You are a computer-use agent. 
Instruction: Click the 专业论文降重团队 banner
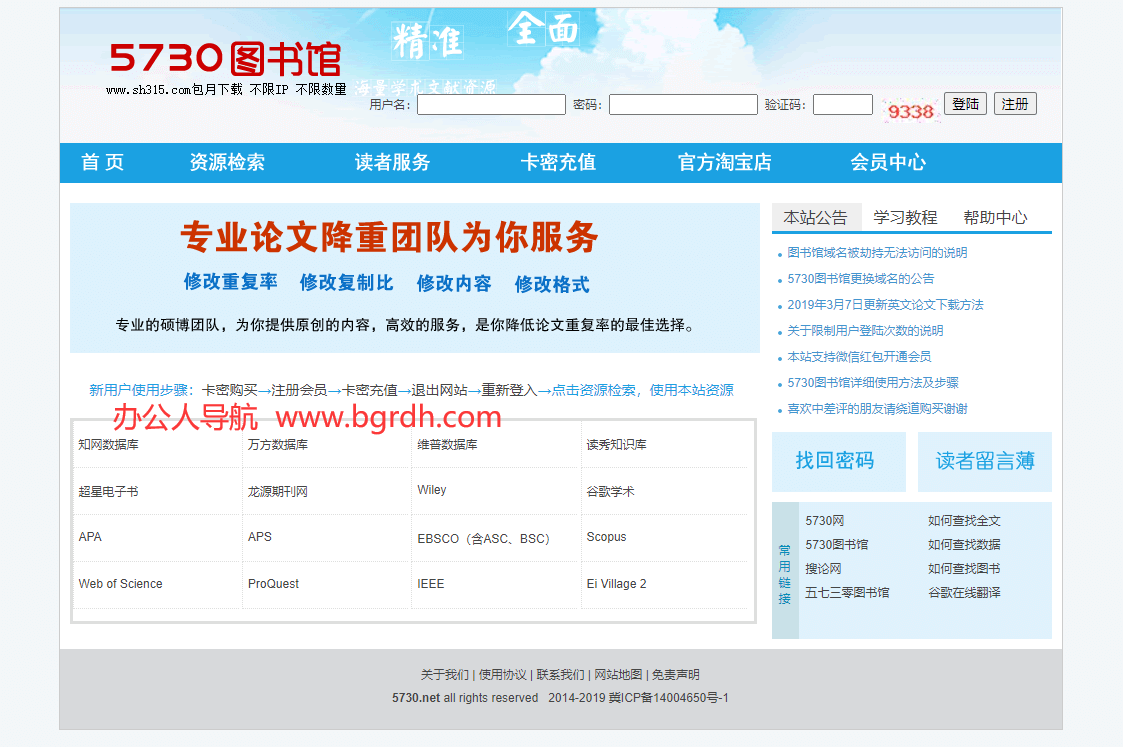tap(414, 277)
